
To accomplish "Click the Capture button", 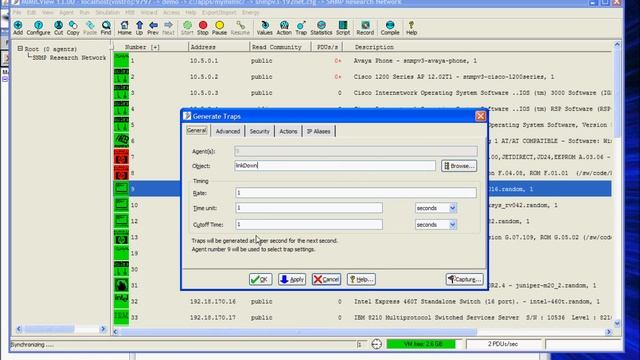I will [464, 279].
